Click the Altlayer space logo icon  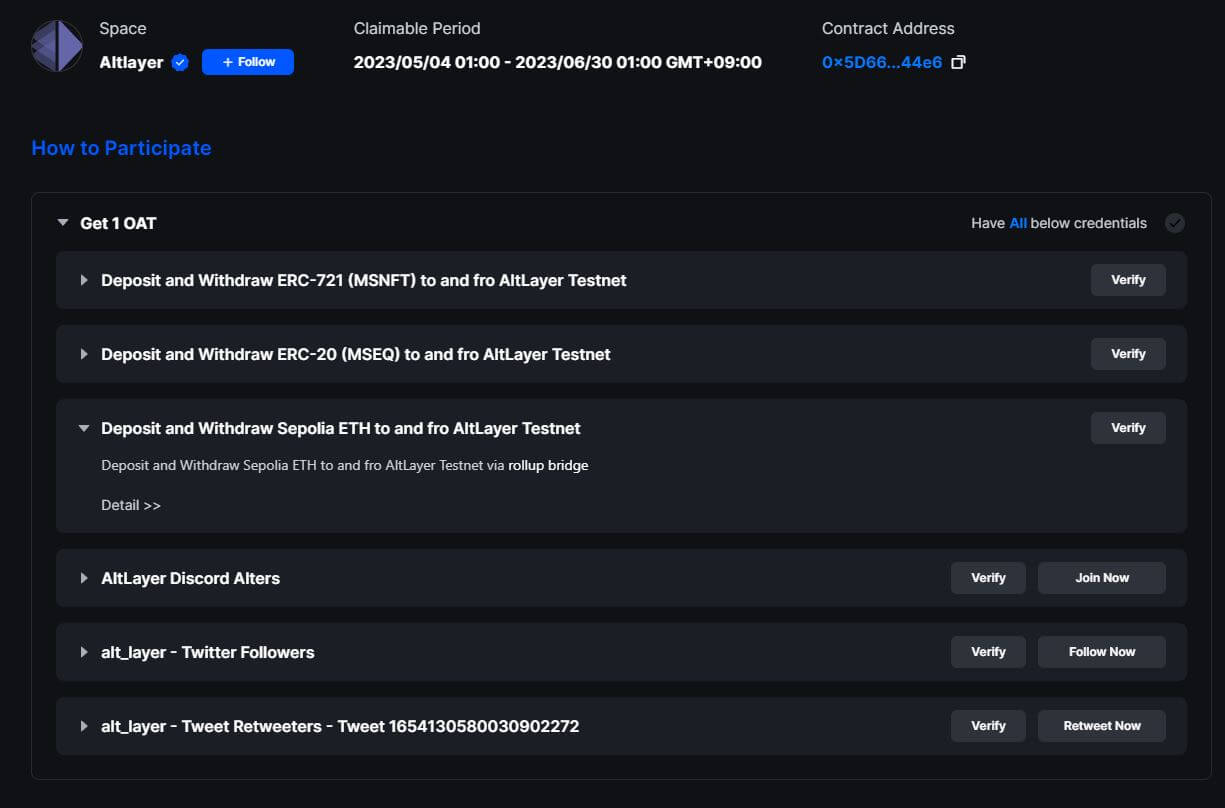point(57,46)
